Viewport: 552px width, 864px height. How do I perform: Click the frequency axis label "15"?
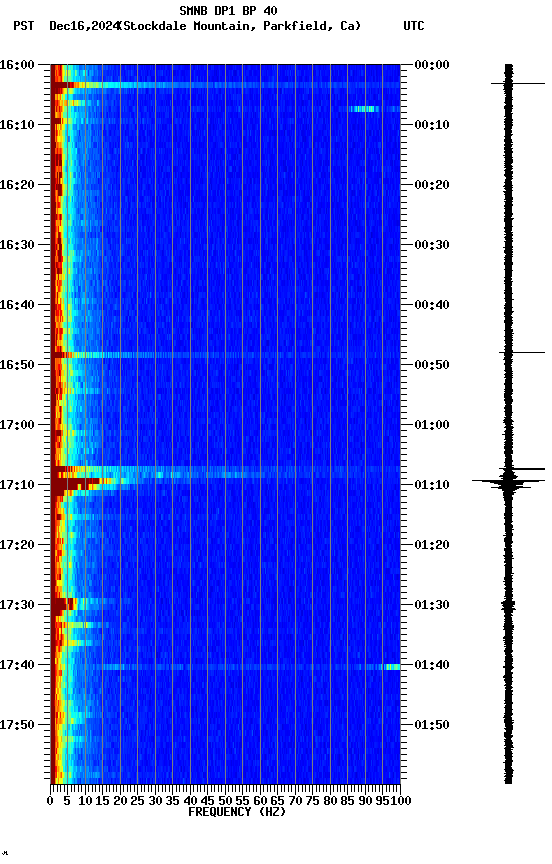[102, 802]
